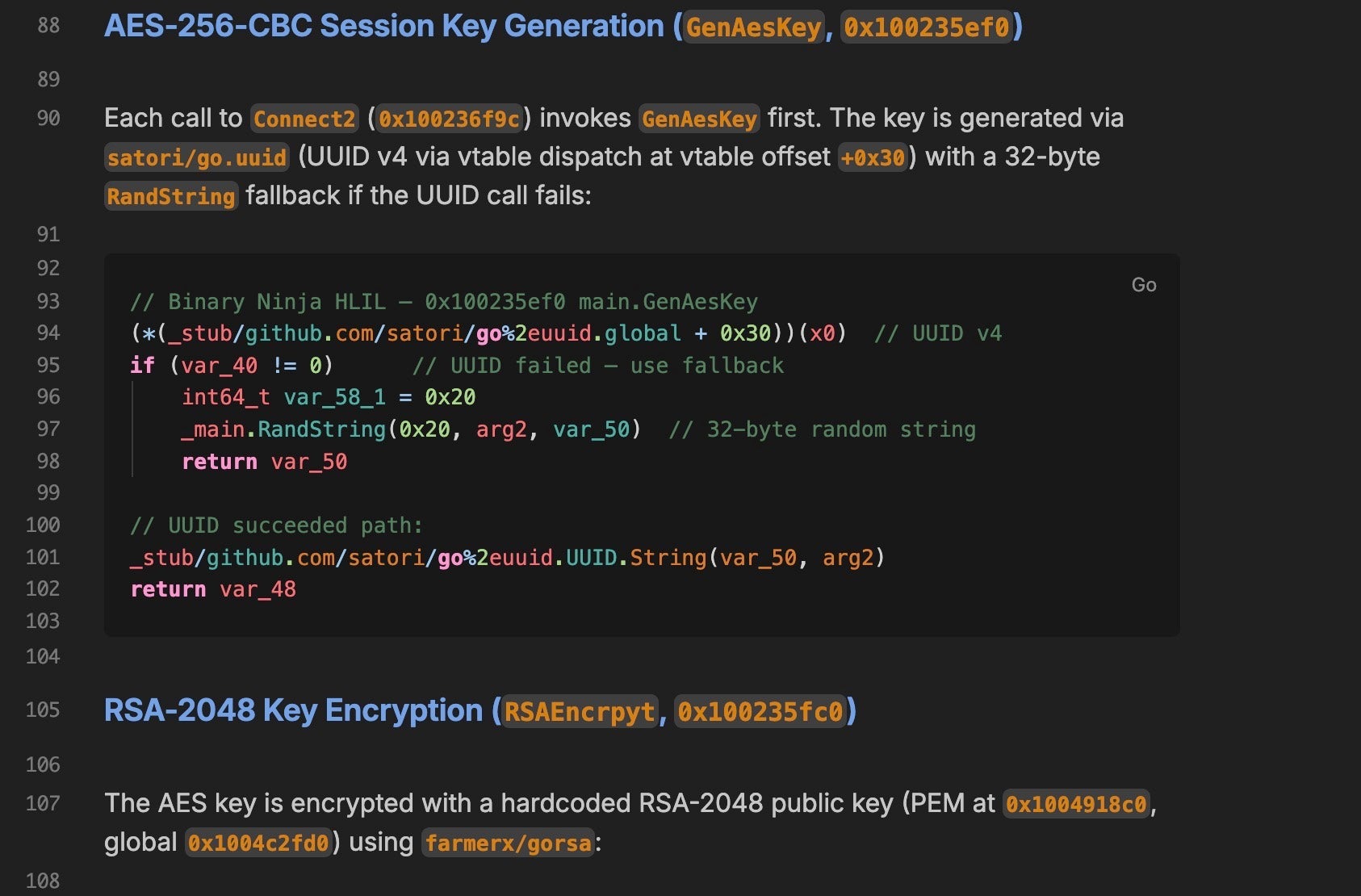Click the satori/go.uuid inline code
The image size is (1361, 896).
point(196,157)
